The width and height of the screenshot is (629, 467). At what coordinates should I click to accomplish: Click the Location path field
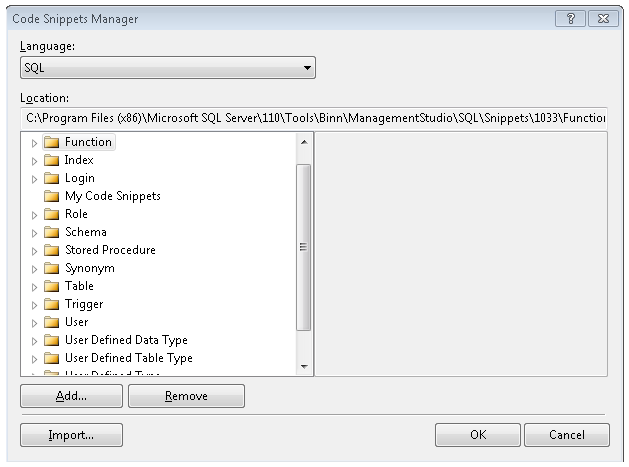pos(314,118)
